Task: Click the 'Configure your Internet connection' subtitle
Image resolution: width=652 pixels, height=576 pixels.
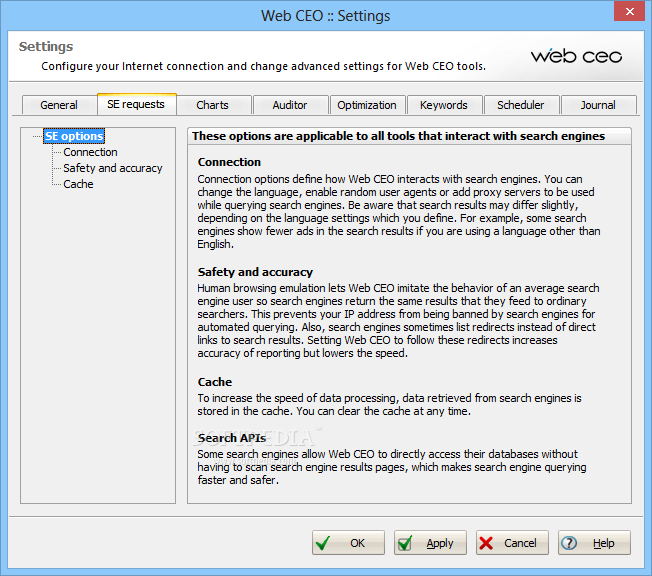Action: [263, 66]
